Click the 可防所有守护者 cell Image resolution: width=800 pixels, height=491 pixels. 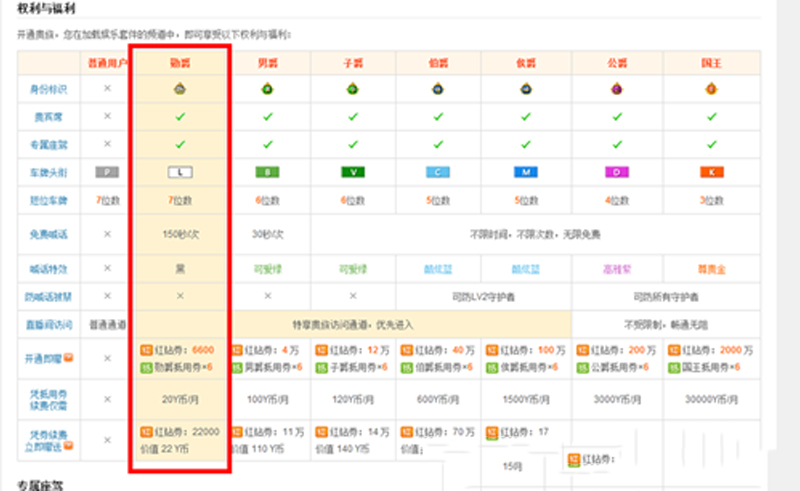pos(666,297)
